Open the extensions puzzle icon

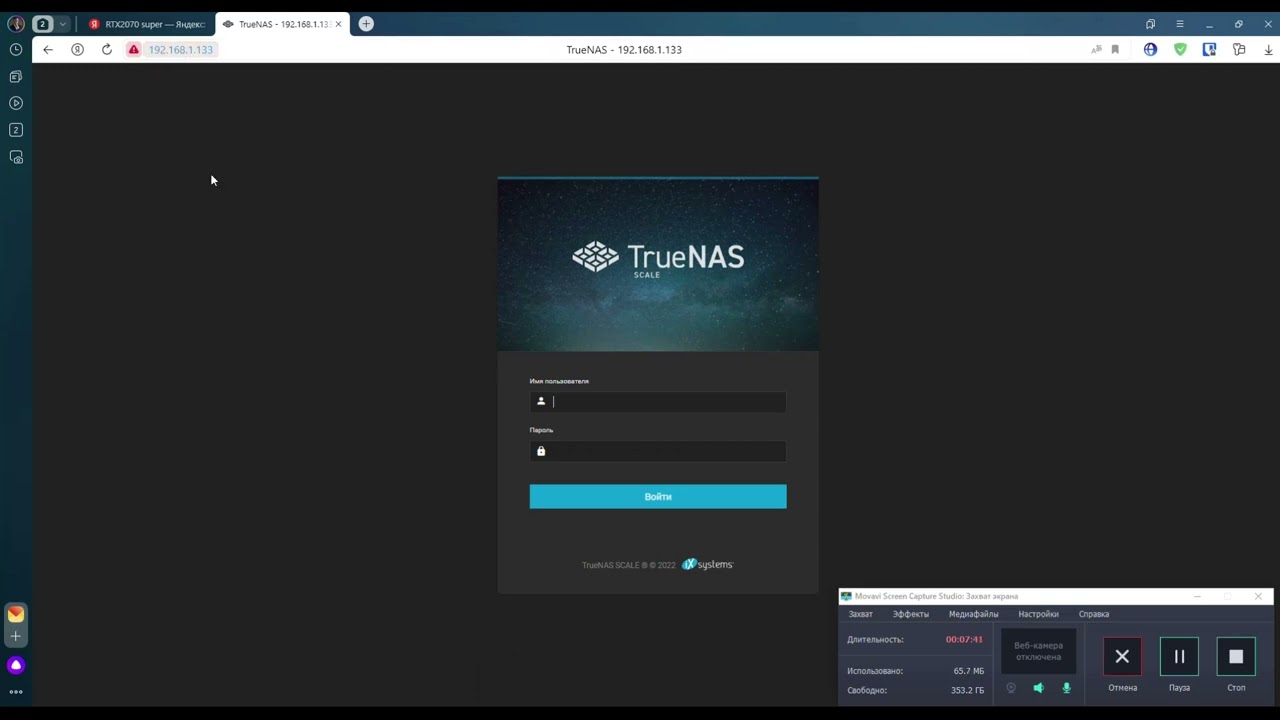1239,49
